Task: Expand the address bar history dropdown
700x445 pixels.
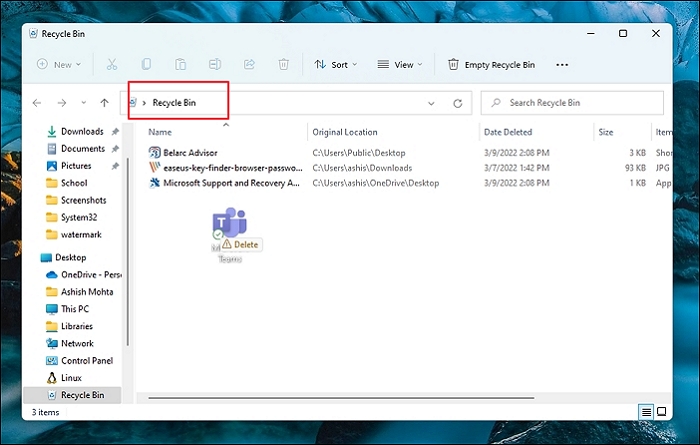Action: pos(431,103)
